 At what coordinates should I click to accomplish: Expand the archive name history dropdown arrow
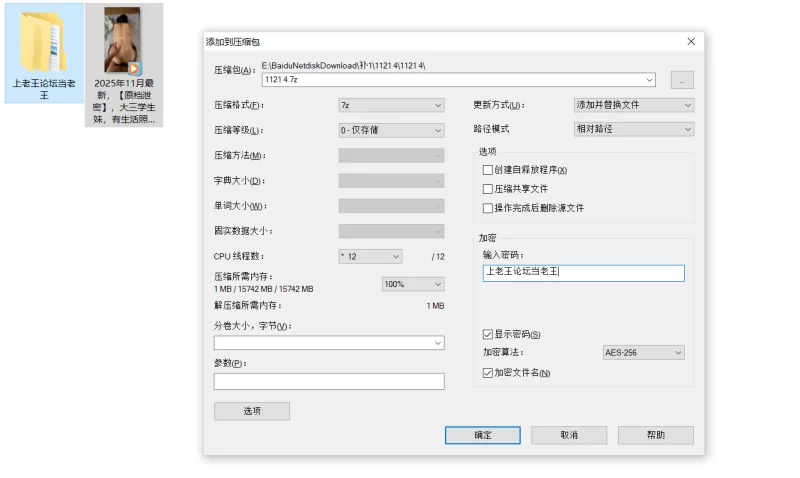(x=649, y=80)
